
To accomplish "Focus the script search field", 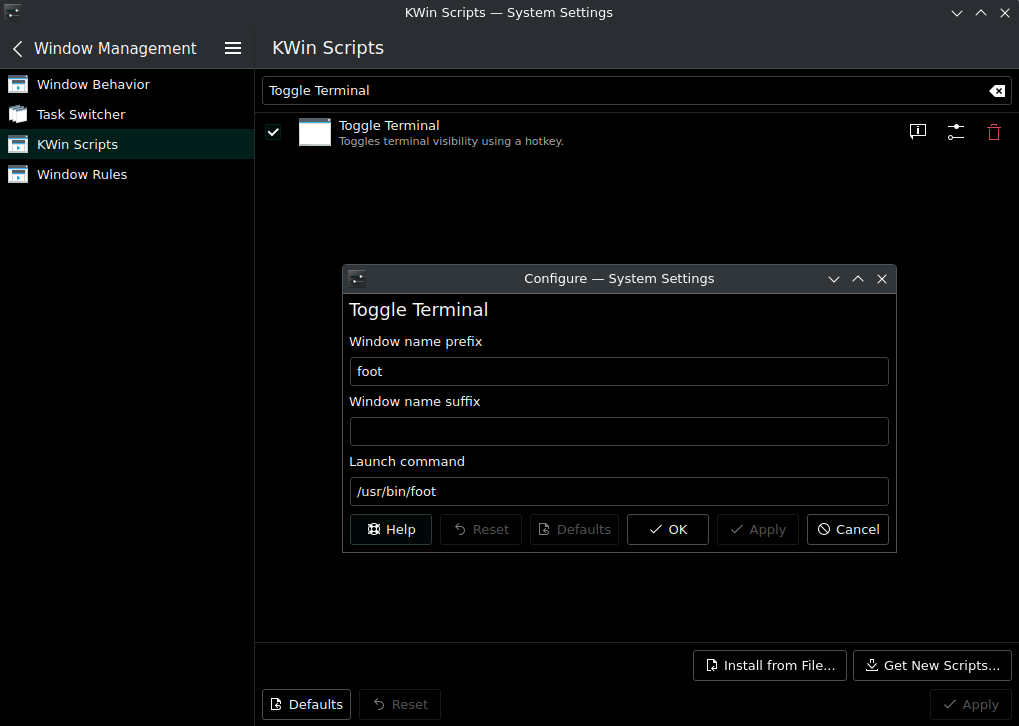I will coord(624,91).
